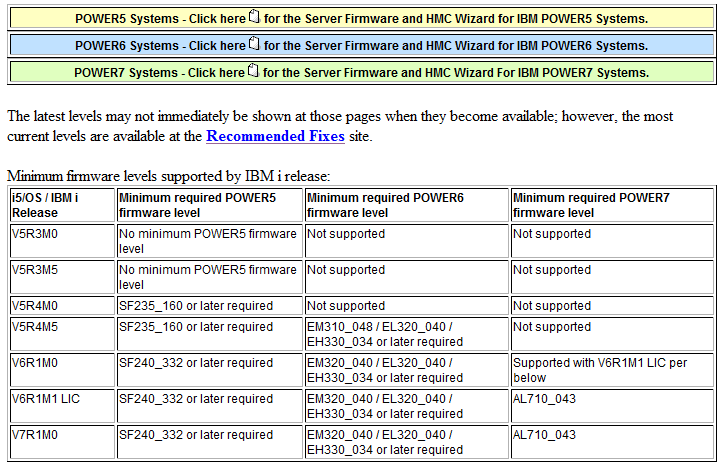
Task: Click V6R1M0 'EM320_040 / EL320_040' POWER6 cell
Action: [407, 370]
